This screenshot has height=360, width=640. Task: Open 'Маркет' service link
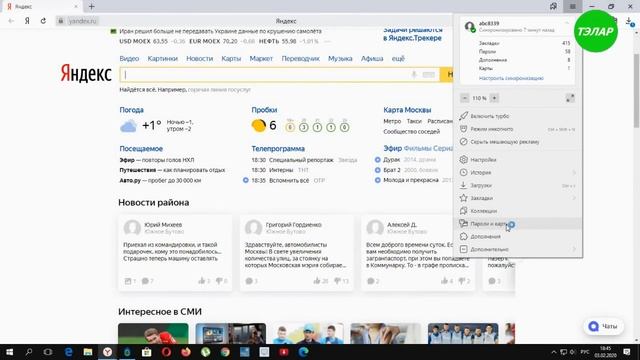pyautogui.click(x=261, y=58)
